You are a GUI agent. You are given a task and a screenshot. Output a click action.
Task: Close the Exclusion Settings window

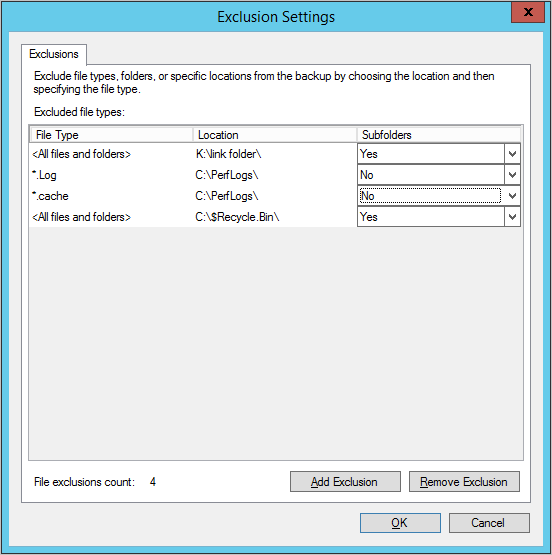[528, 12]
